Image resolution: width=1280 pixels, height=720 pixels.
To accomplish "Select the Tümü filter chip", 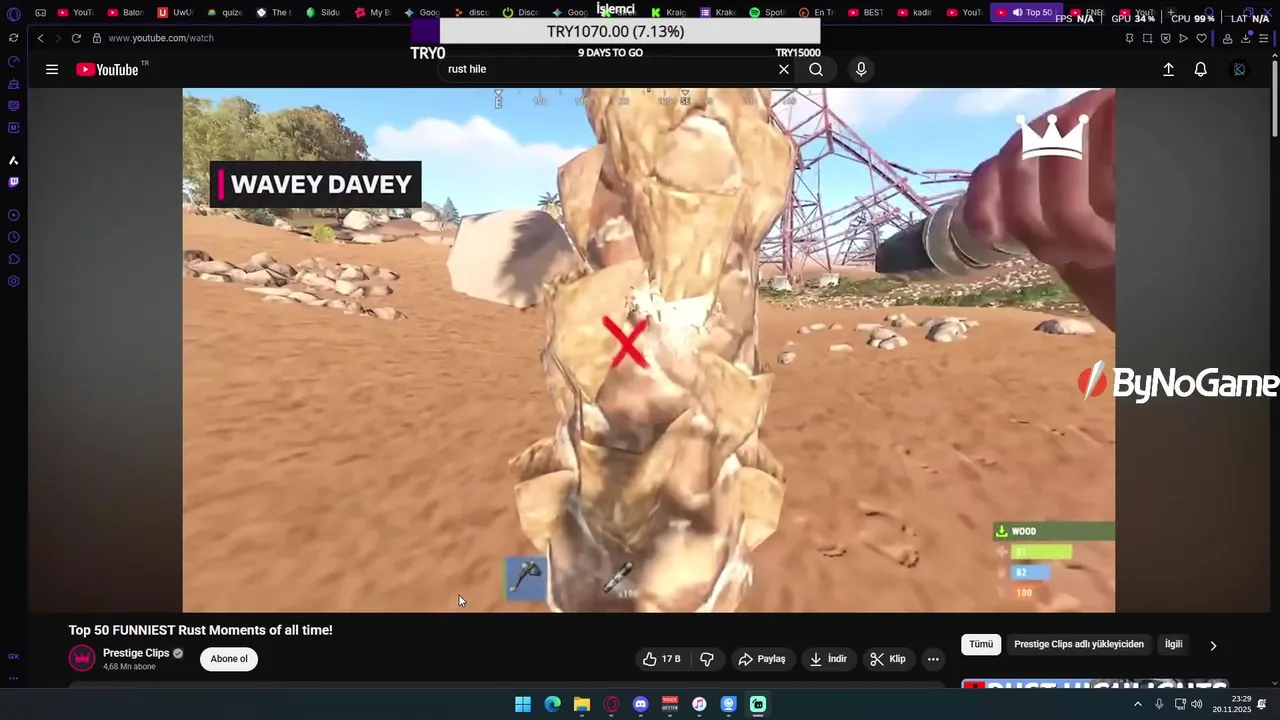I will tap(981, 644).
